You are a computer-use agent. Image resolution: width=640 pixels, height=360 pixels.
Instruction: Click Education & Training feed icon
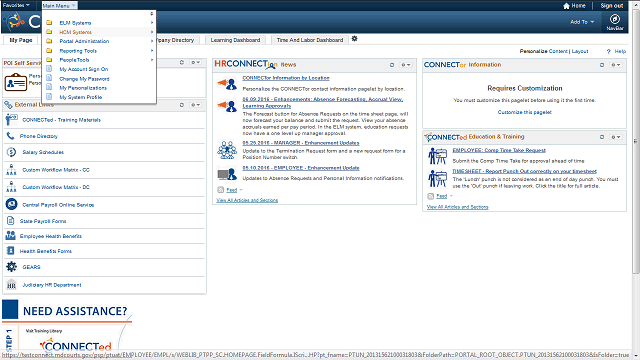point(430,196)
